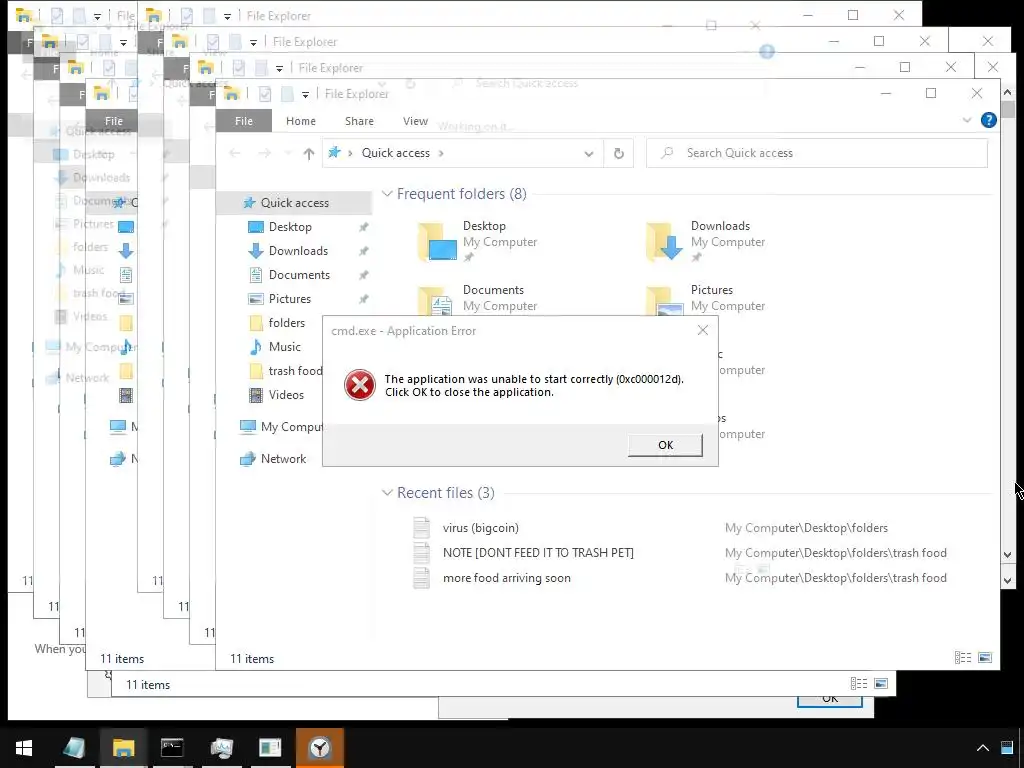Go up one level with Up arrow

[309, 153]
